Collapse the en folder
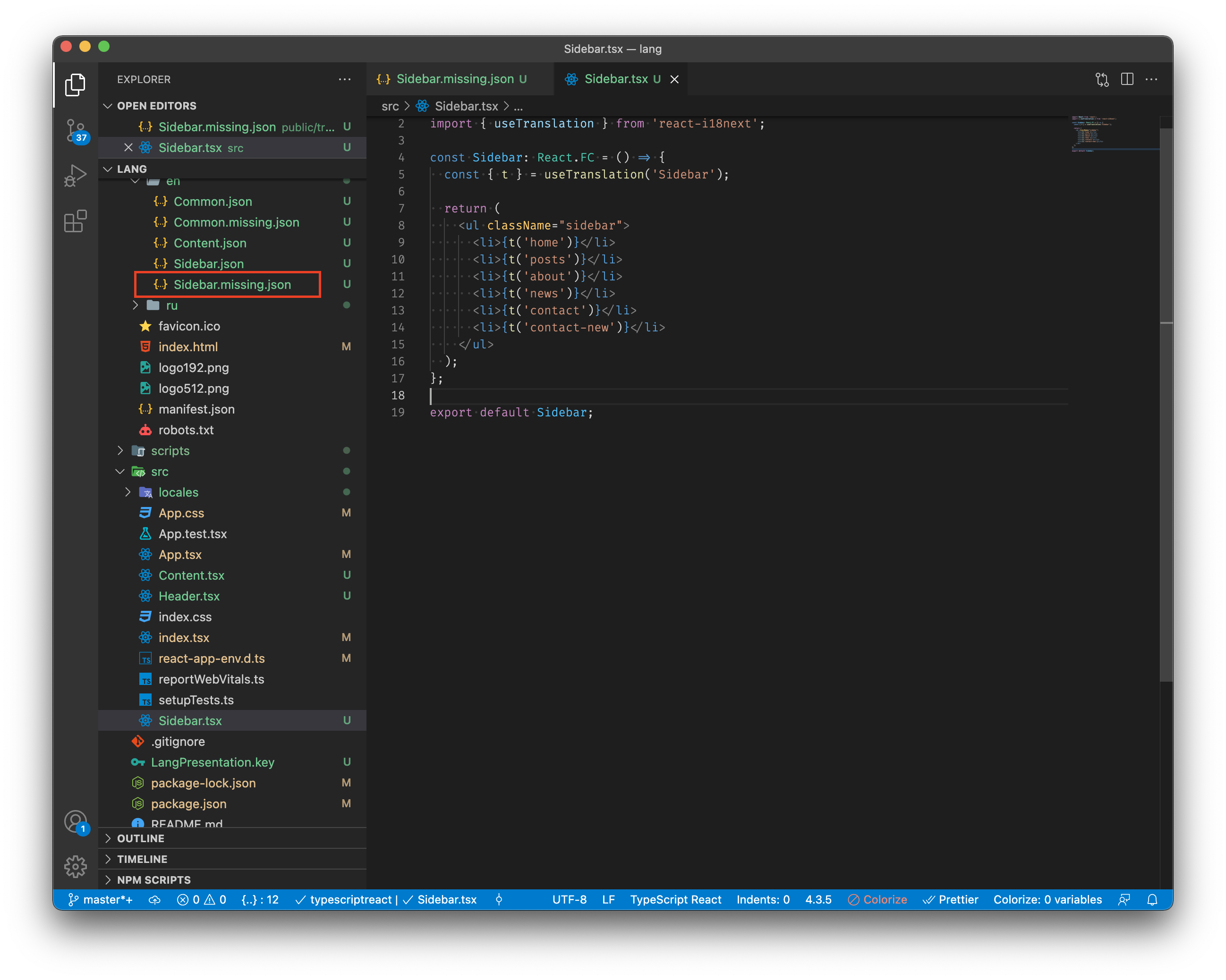Image resolution: width=1226 pixels, height=980 pixels. pyautogui.click(x=136, y=181)
